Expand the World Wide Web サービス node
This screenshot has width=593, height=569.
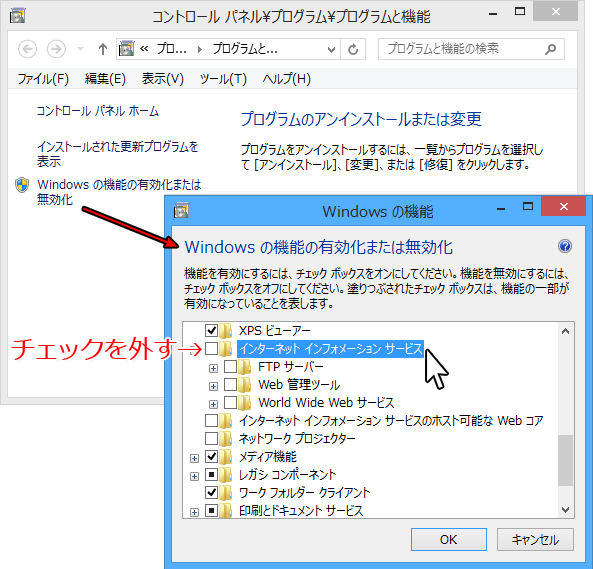click(213, 405)
